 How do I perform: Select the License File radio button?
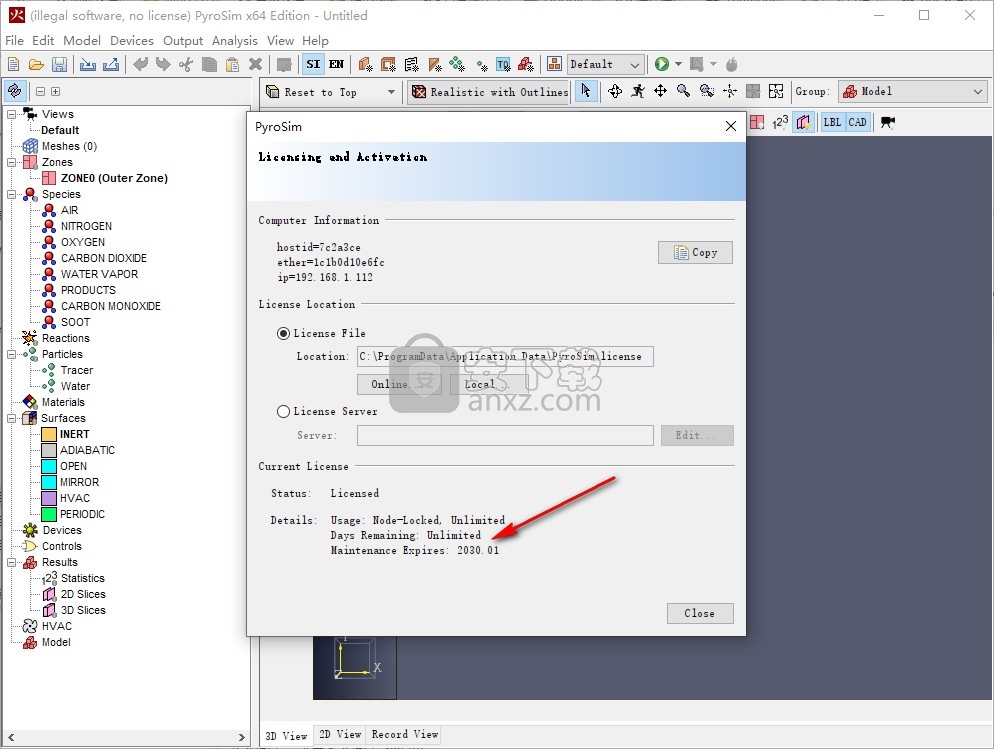coord(283,333)
